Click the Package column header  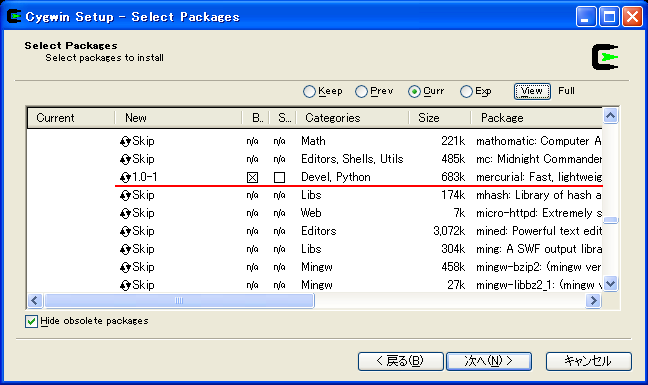pyautogui.click(x=536, y=118)
